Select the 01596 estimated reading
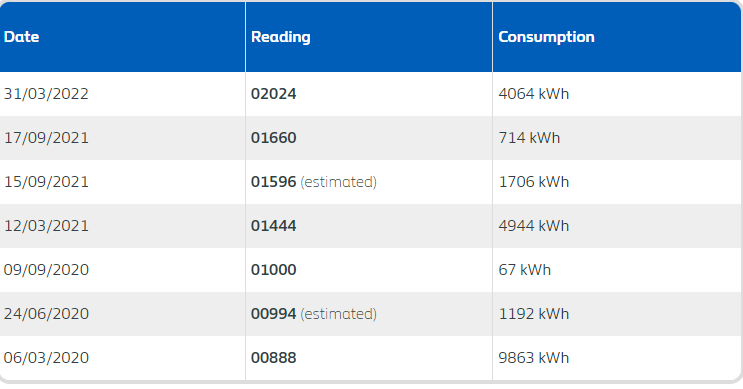The height and width of the screenshot is (389, 743). pyautogui.click(x=314, y=182)
